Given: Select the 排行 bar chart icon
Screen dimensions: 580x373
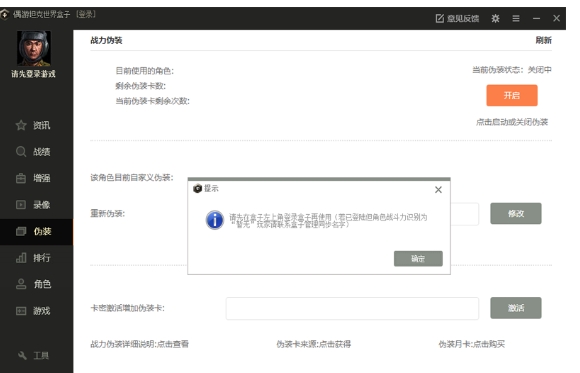Looking at the screenshot, I should pyautogui.click(x=21, y=258).
